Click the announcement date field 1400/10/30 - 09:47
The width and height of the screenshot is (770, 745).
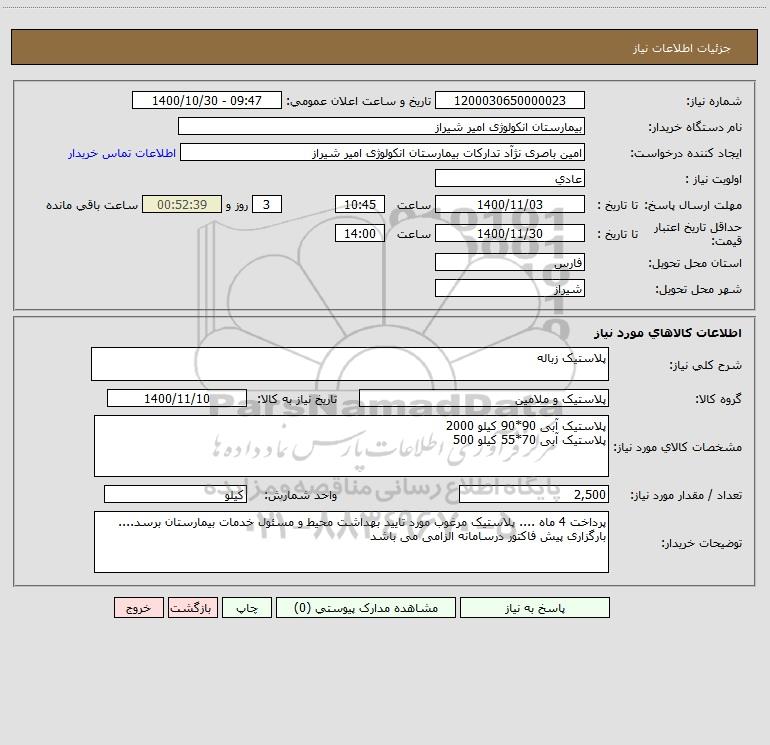pos(207,100)
